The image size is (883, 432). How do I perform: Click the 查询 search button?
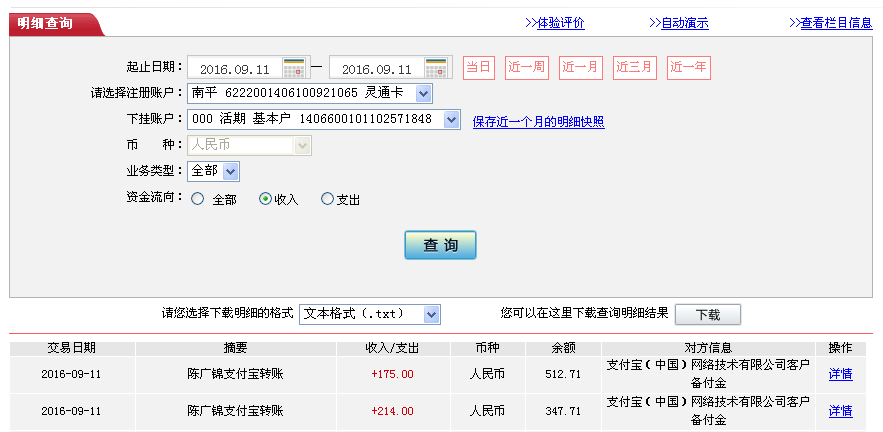pos(440,245)
